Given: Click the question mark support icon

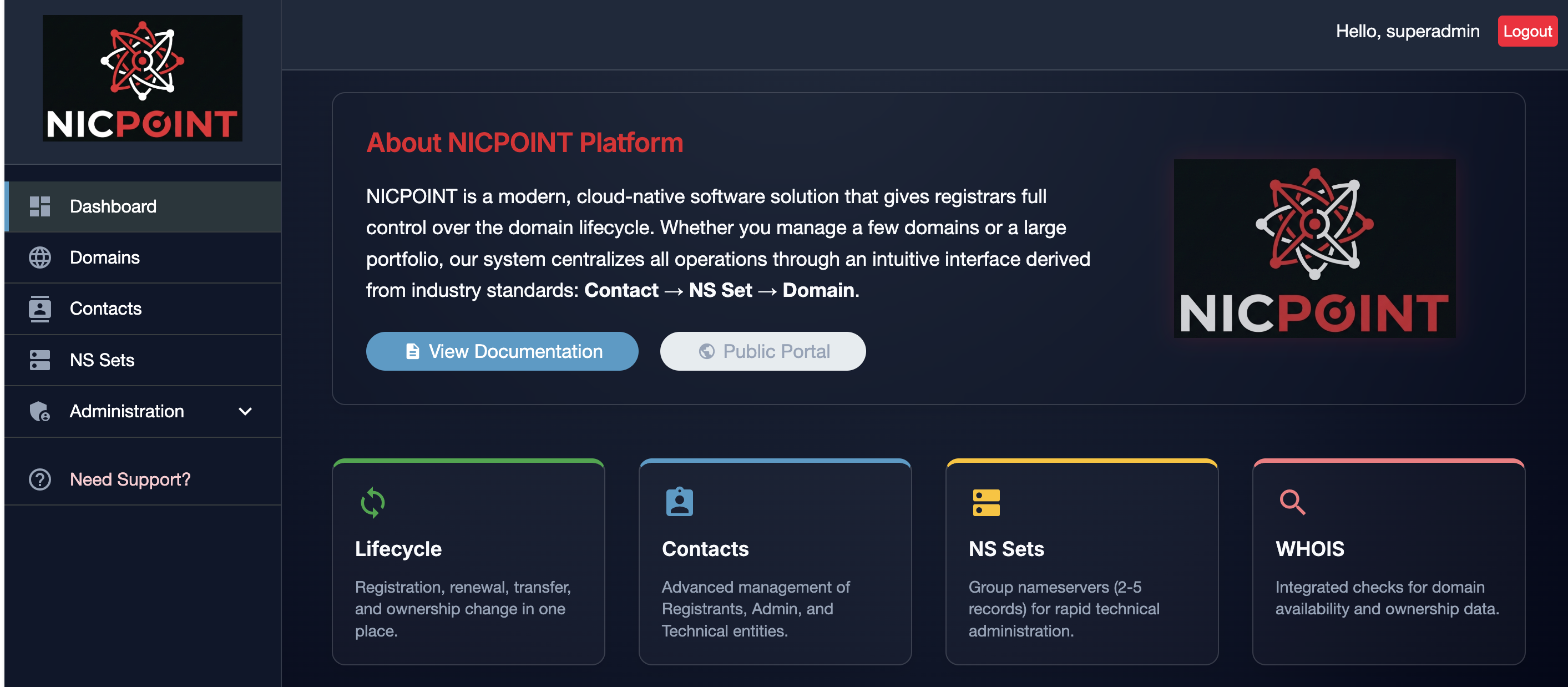Looking at the screenshot, I should [39, 479].
